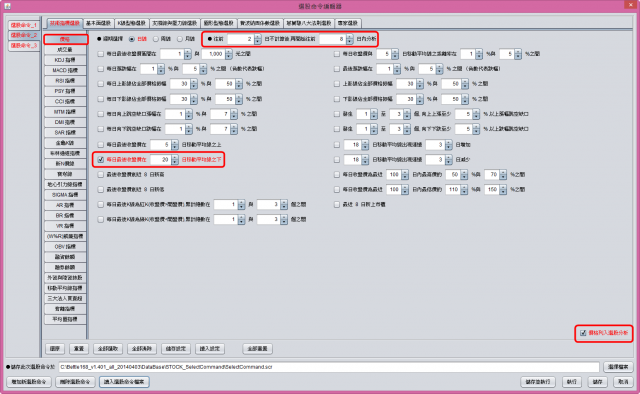Open the DMI 指標 category
The height and width of the screenshot is (394, 640).
(65, 122)
